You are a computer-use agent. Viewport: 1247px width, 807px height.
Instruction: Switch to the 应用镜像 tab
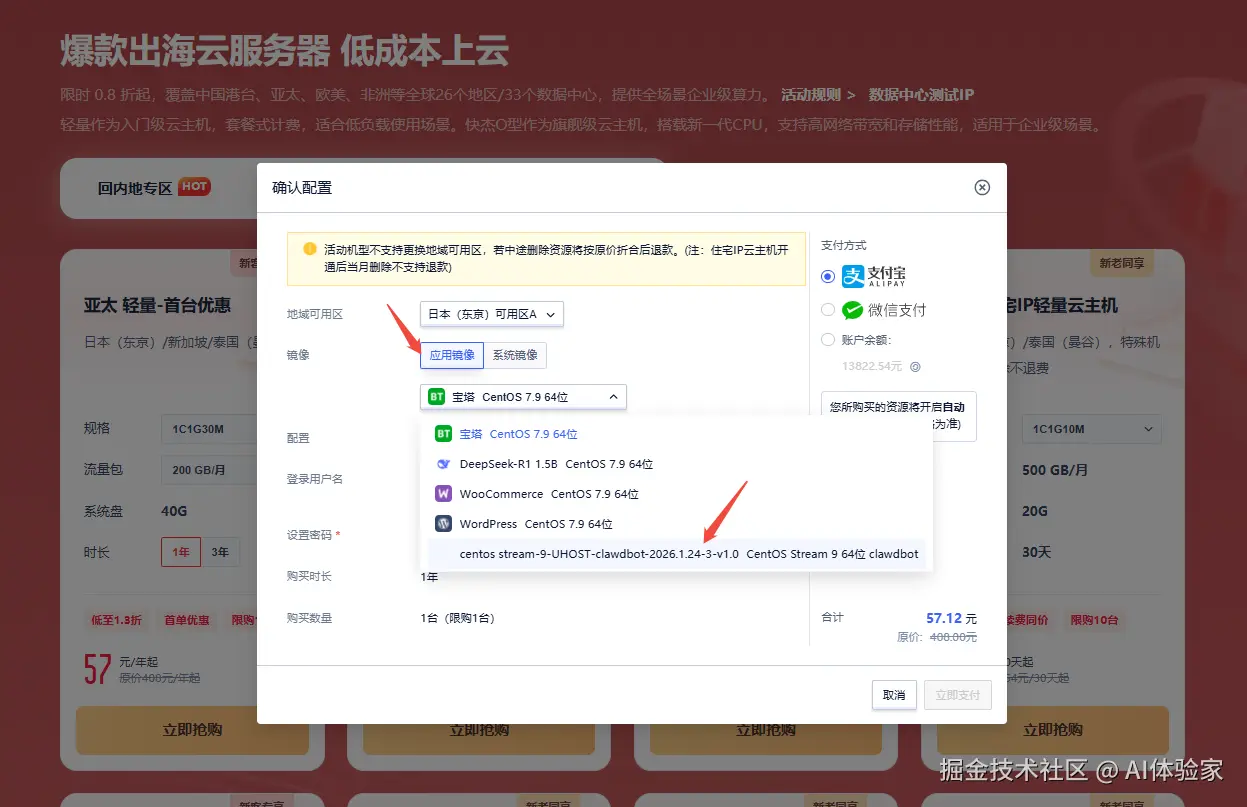pyautogui.click(x=452, y=355)
